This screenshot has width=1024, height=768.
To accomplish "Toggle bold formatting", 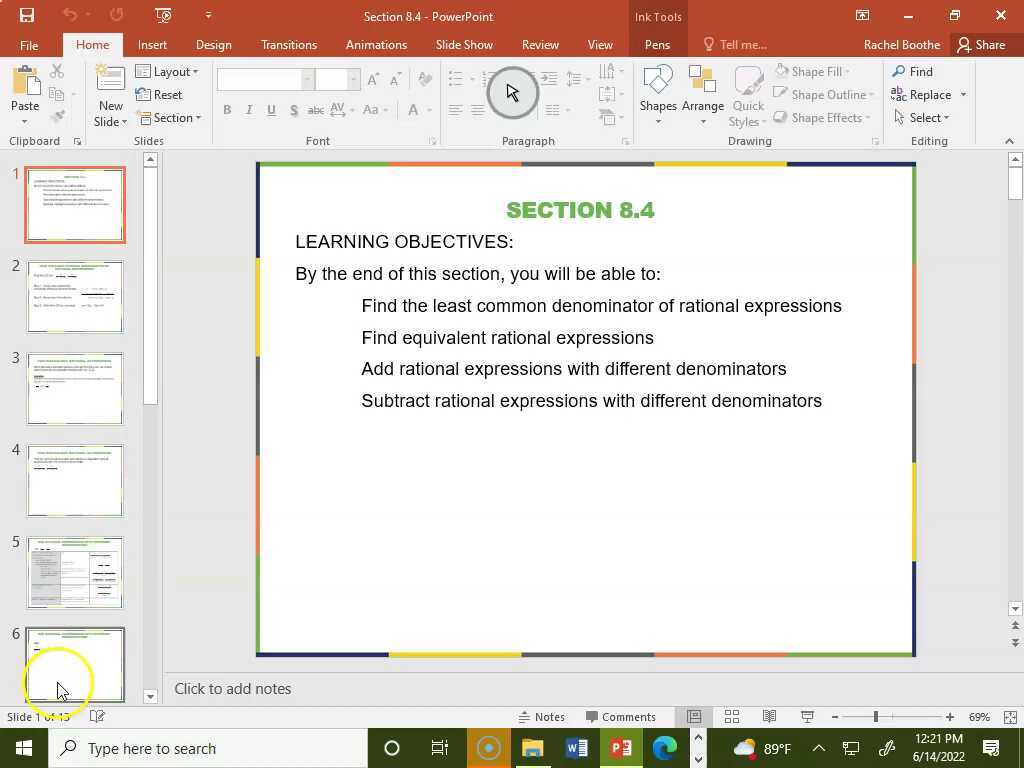I will pyautogui.click(x=226, y=110).
